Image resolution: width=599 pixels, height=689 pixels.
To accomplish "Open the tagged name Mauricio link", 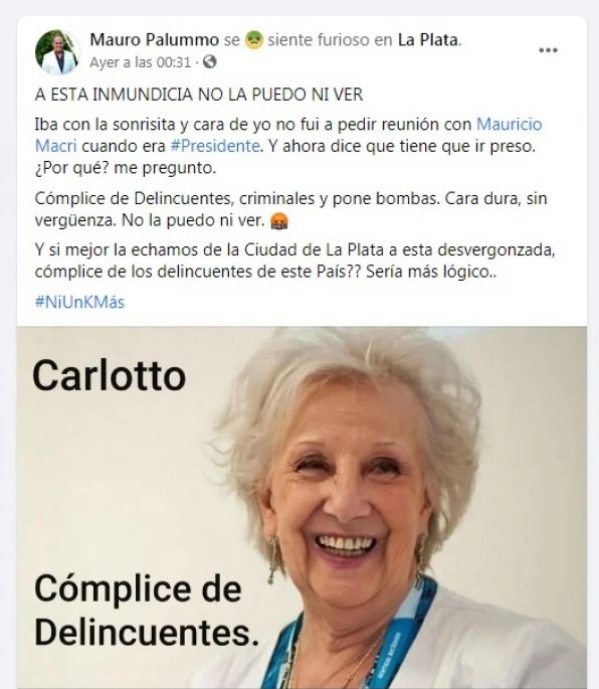I will click(509, 124).
